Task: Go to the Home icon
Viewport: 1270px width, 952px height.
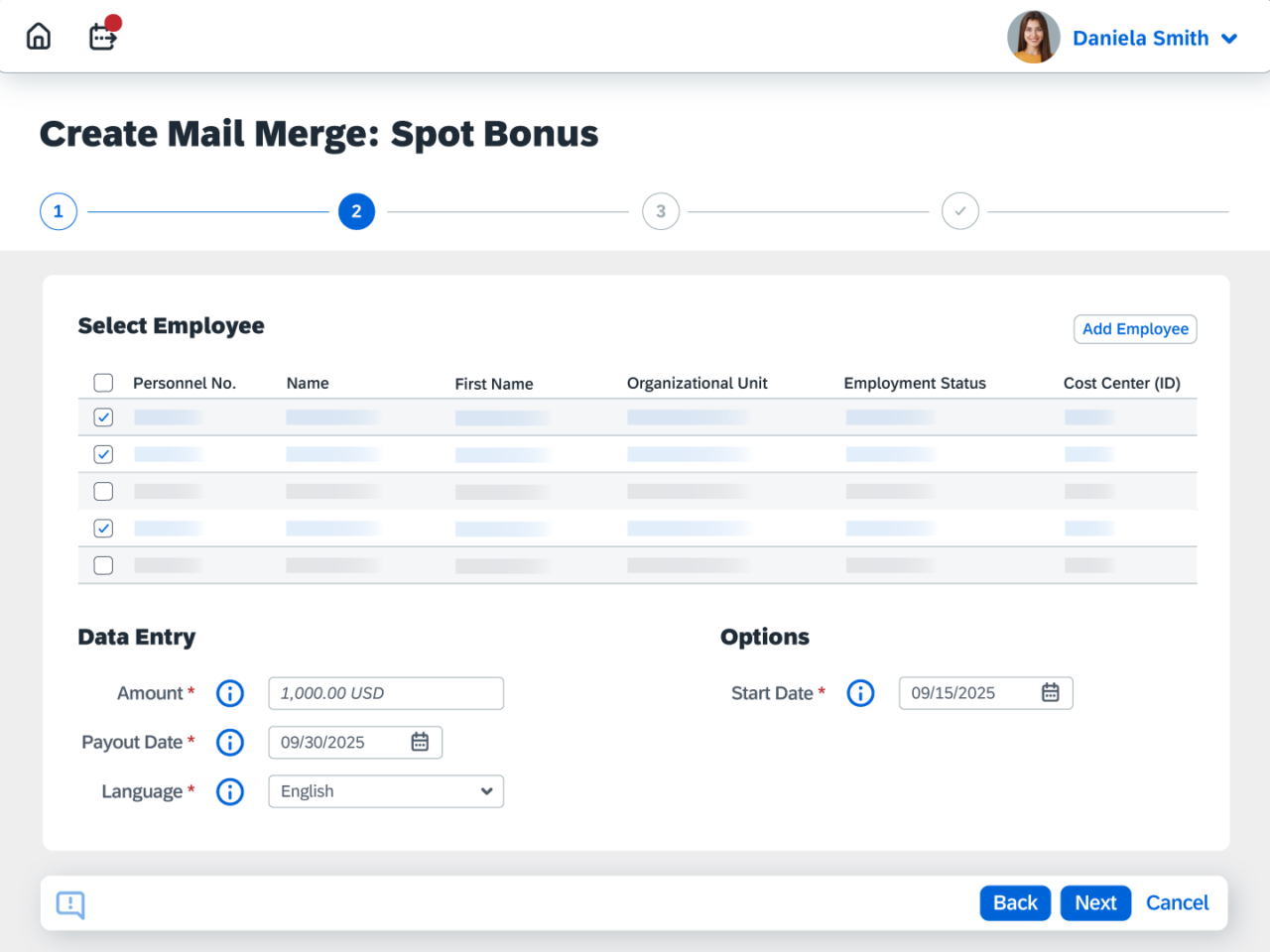Action: (x=39, y=37)
